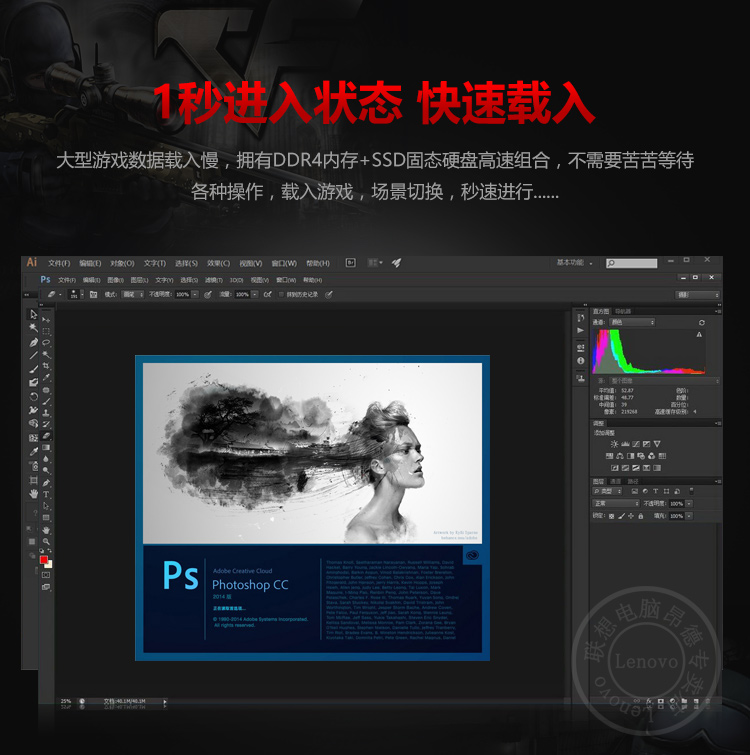Open Illustrator's 效果(C) menu
This screenshot has height=755, width=750.
tap(219, 263)
